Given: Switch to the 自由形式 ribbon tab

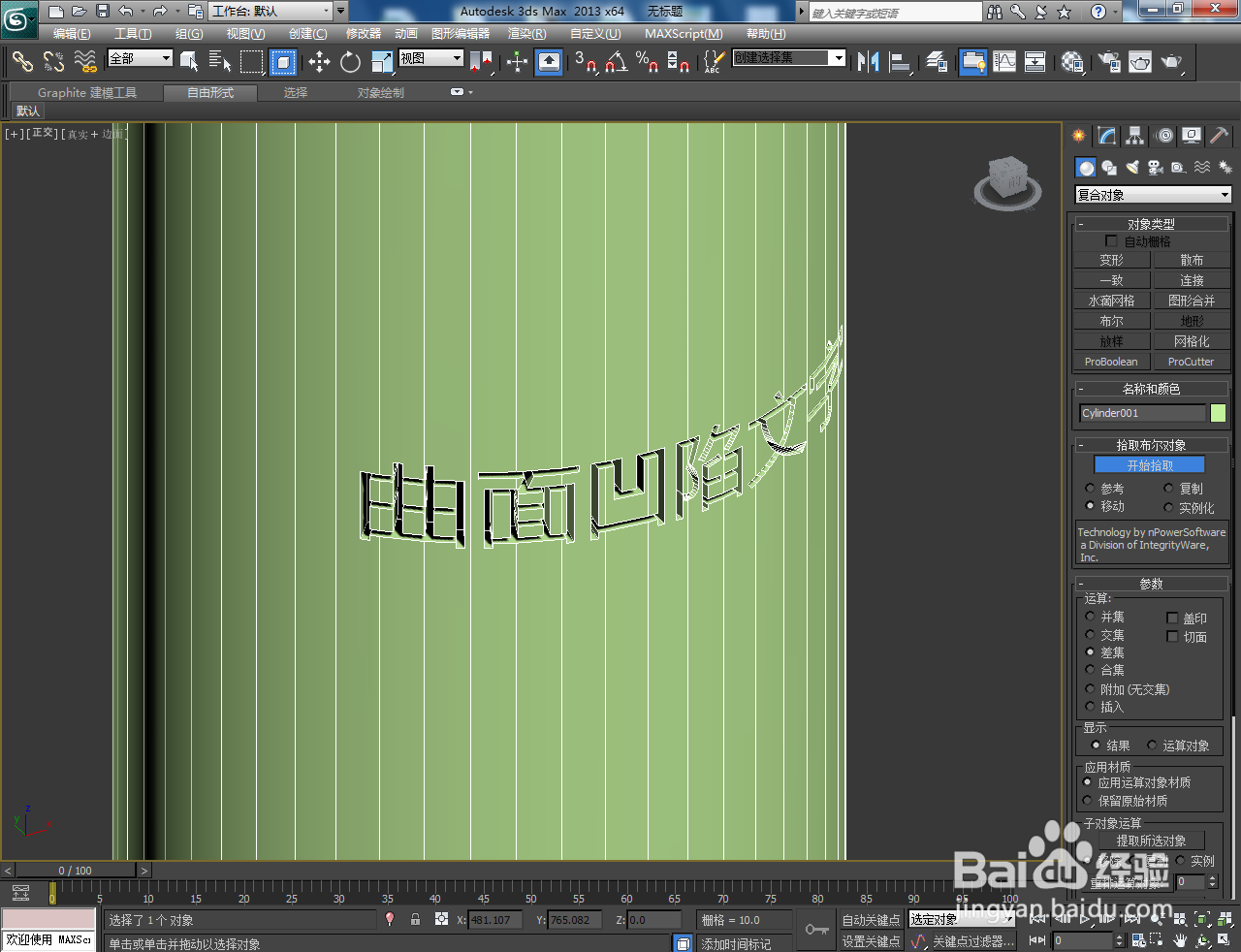Looking at the screenshot, I should (210, 93).
